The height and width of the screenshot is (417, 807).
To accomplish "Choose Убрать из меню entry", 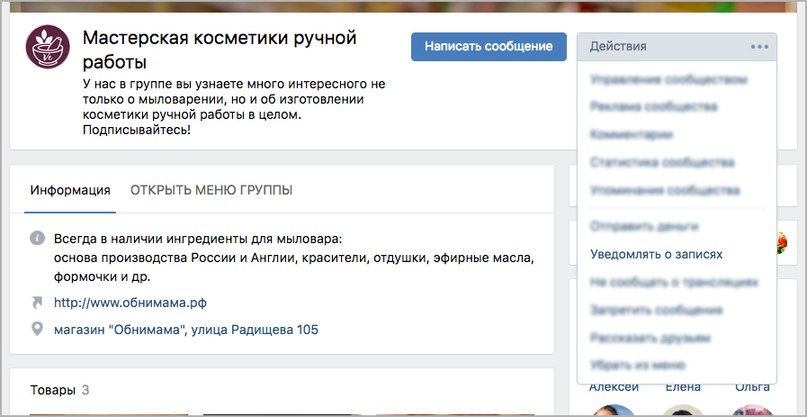I will point(638,365).
